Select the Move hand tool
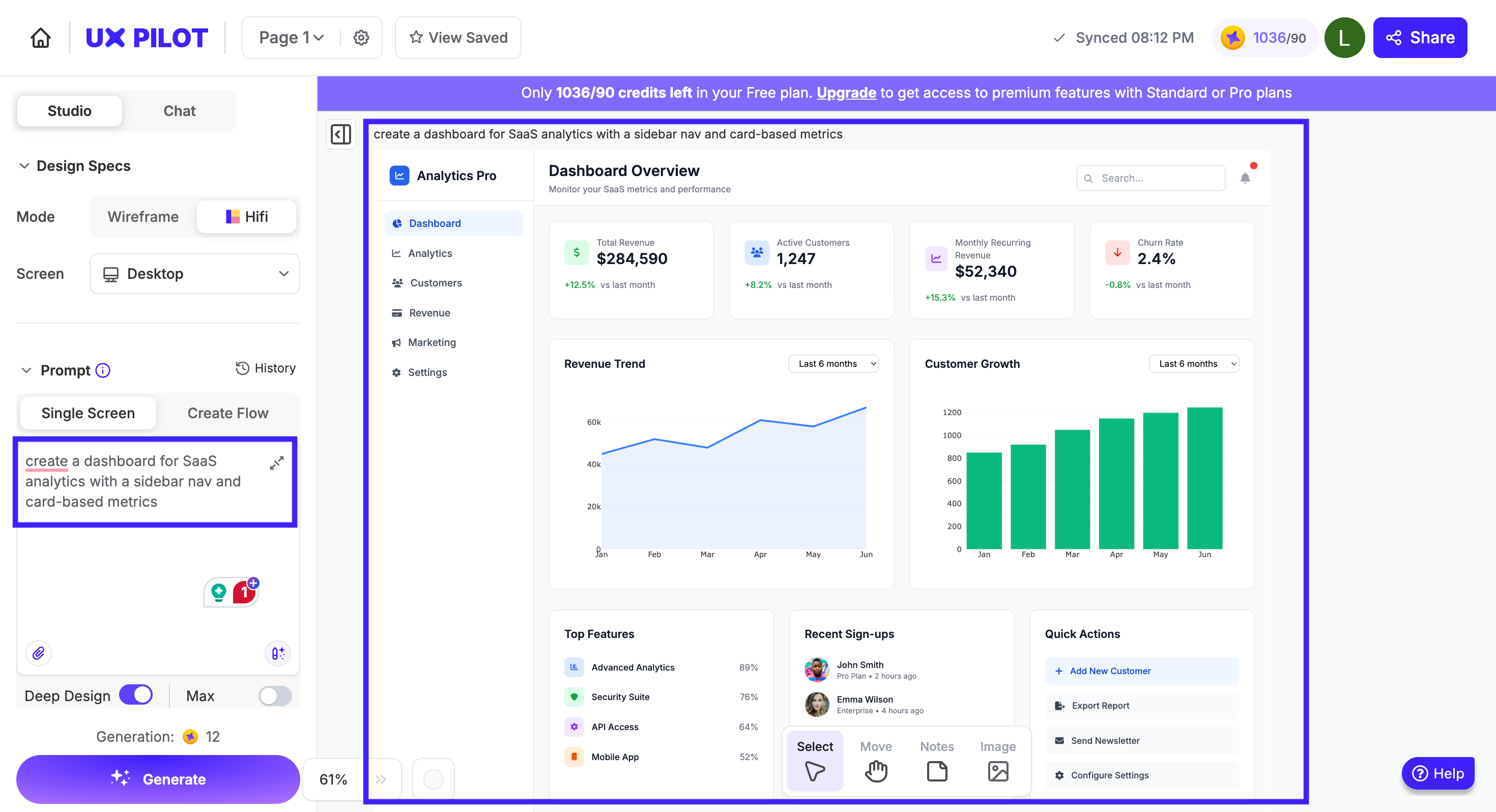Screen dimensions: 1496x812 (875, 761)
